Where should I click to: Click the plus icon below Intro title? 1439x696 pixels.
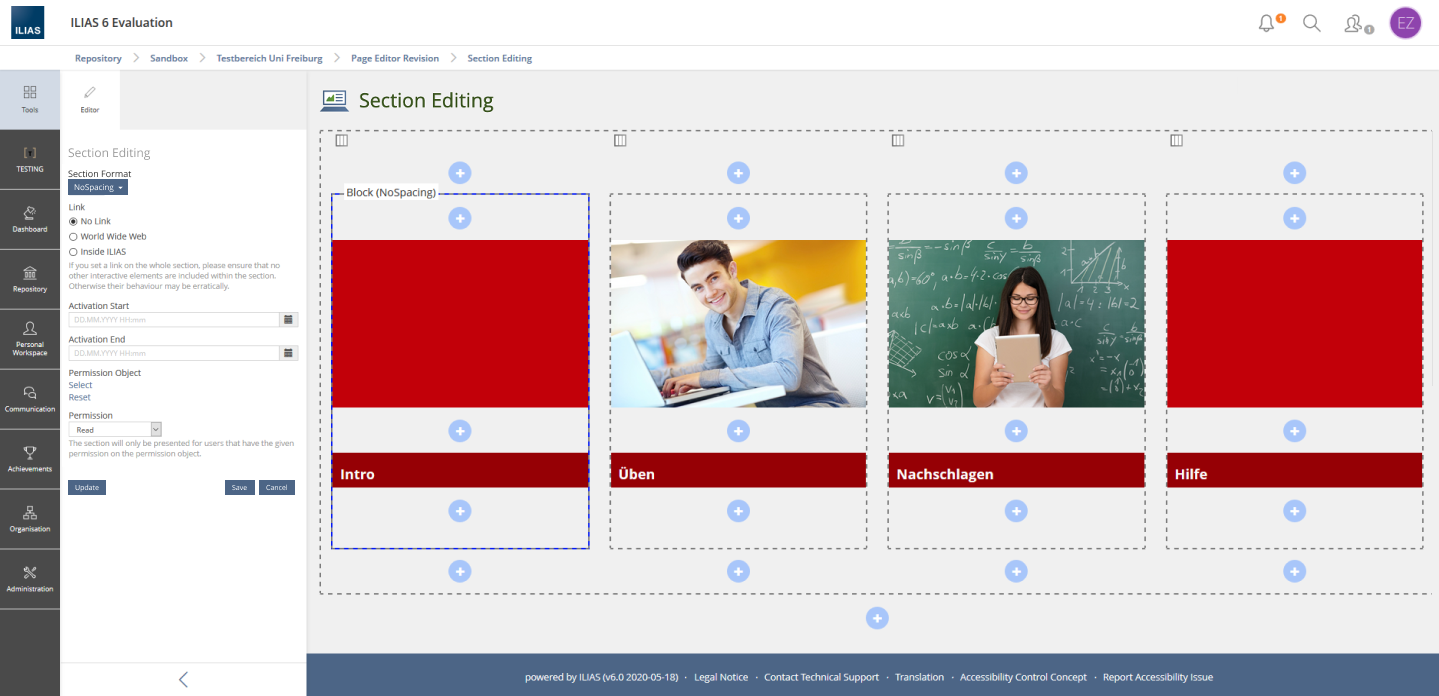click(x=459, y=511)
